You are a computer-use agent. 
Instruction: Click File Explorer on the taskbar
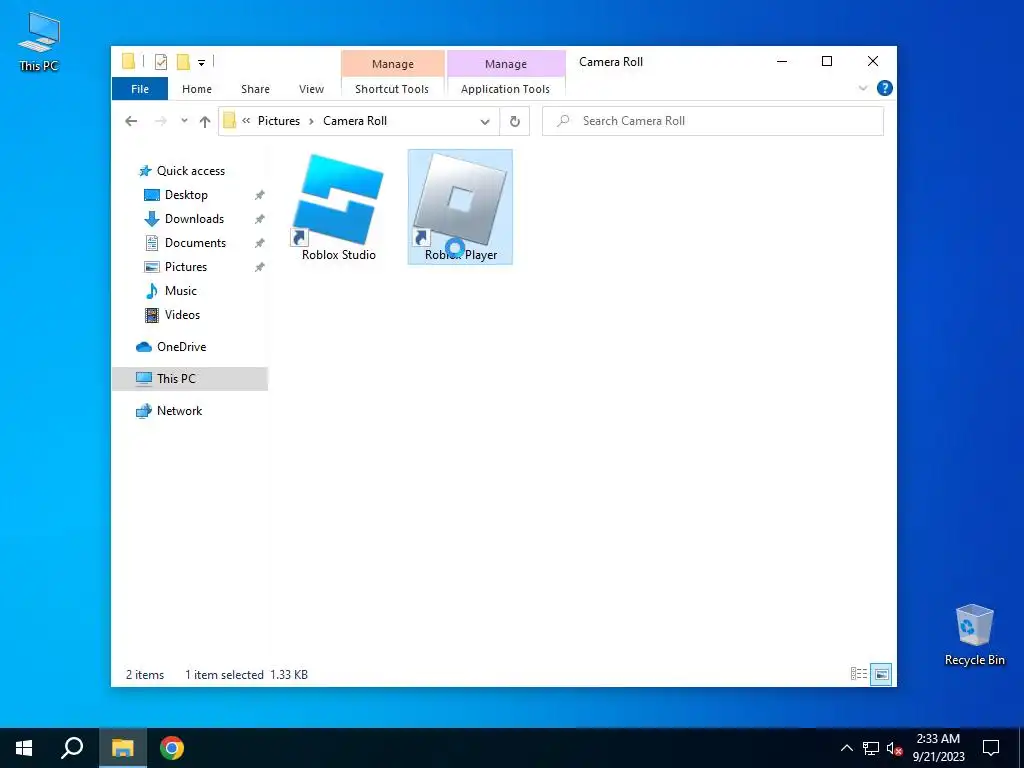point(122,748)
